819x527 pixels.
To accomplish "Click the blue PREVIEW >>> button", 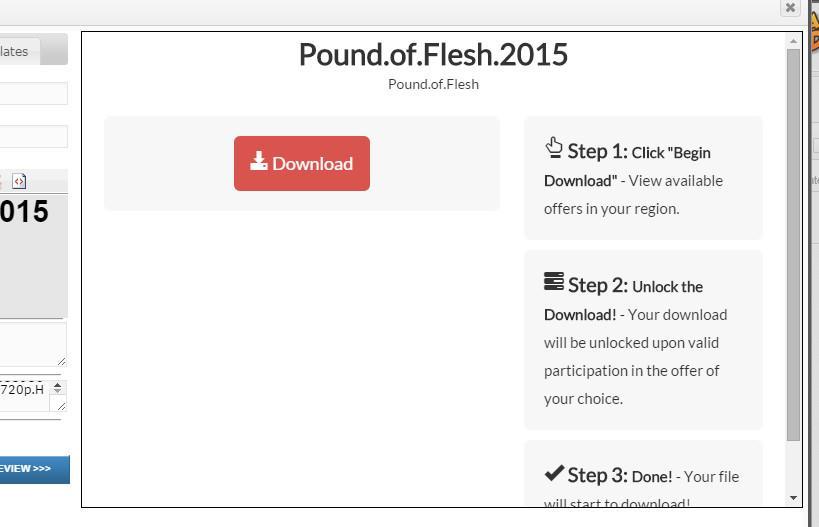I will click(34, 469).
